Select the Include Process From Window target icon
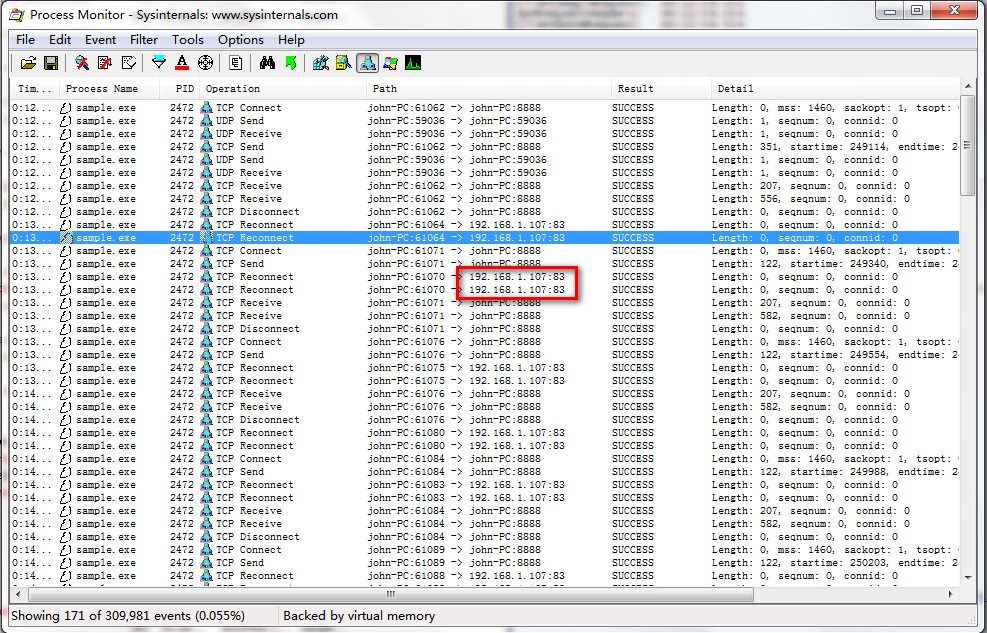This screenshot has height=633, width=987. point(205,63)
